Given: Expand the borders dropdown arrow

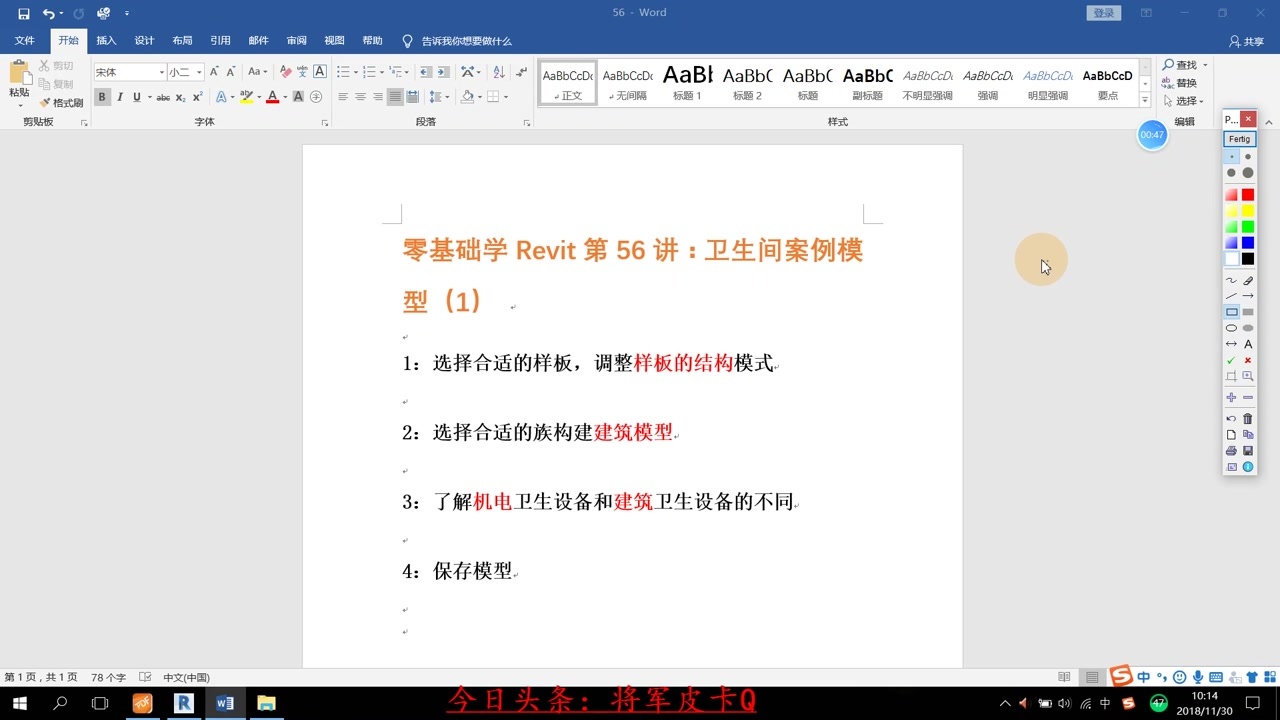Looking at the screenshot, I should 506,97.
